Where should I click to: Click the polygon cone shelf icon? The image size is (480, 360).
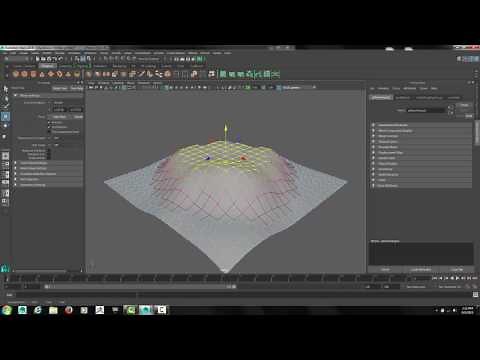click(x=42, y=74)
